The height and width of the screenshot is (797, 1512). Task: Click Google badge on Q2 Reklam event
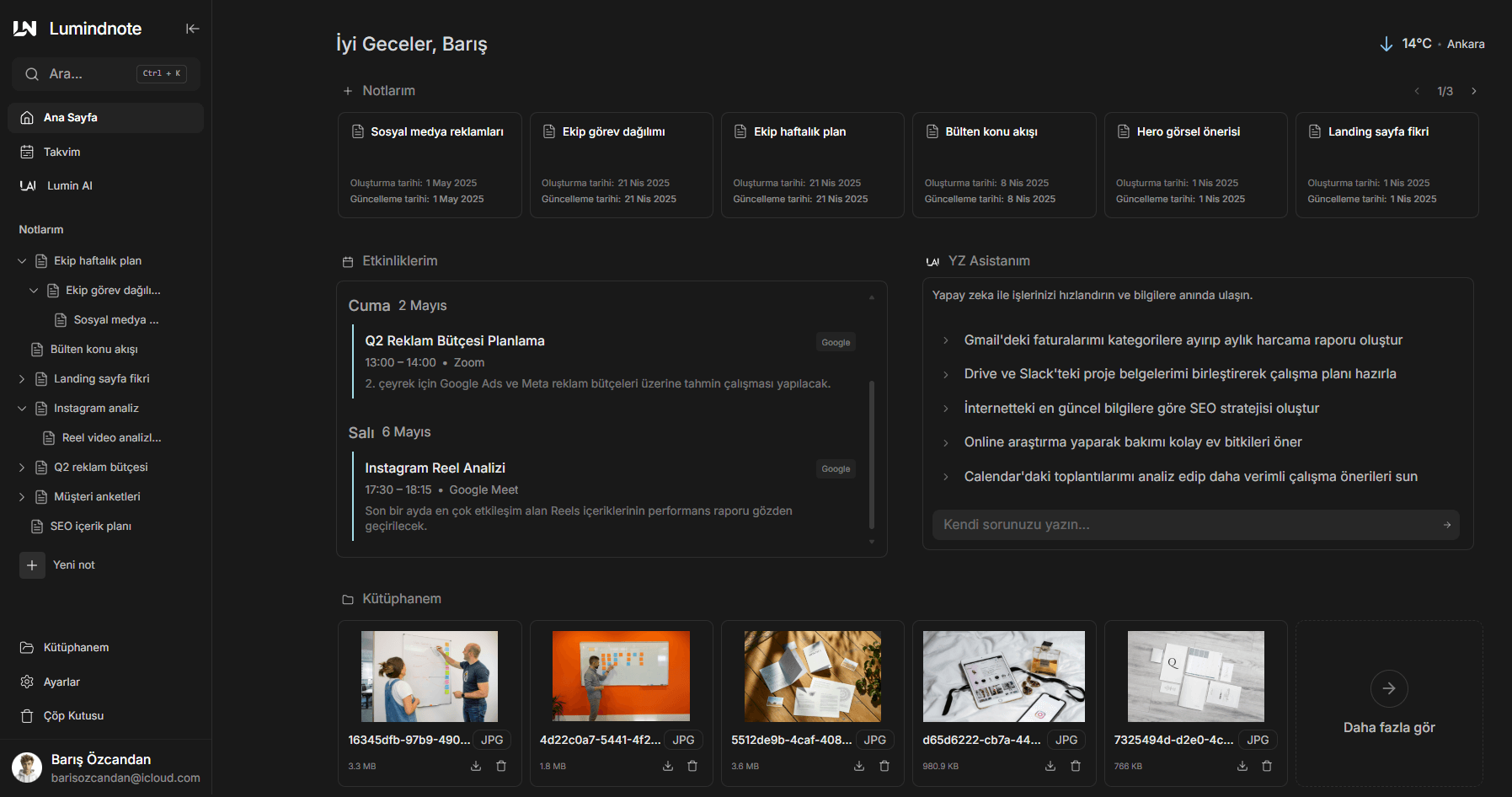click(x=836, y=342)
